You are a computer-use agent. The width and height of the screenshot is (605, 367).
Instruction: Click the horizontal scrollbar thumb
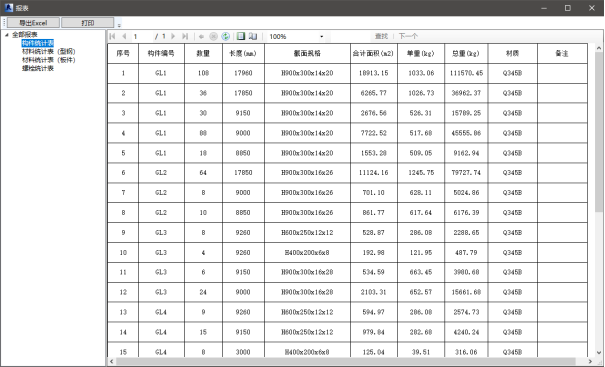pos(345,362)
